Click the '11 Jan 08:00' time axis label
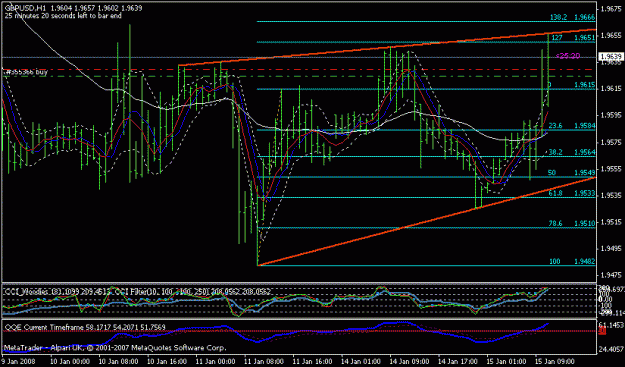The height and width of the screenshot is (367, 625). (264, 361)
